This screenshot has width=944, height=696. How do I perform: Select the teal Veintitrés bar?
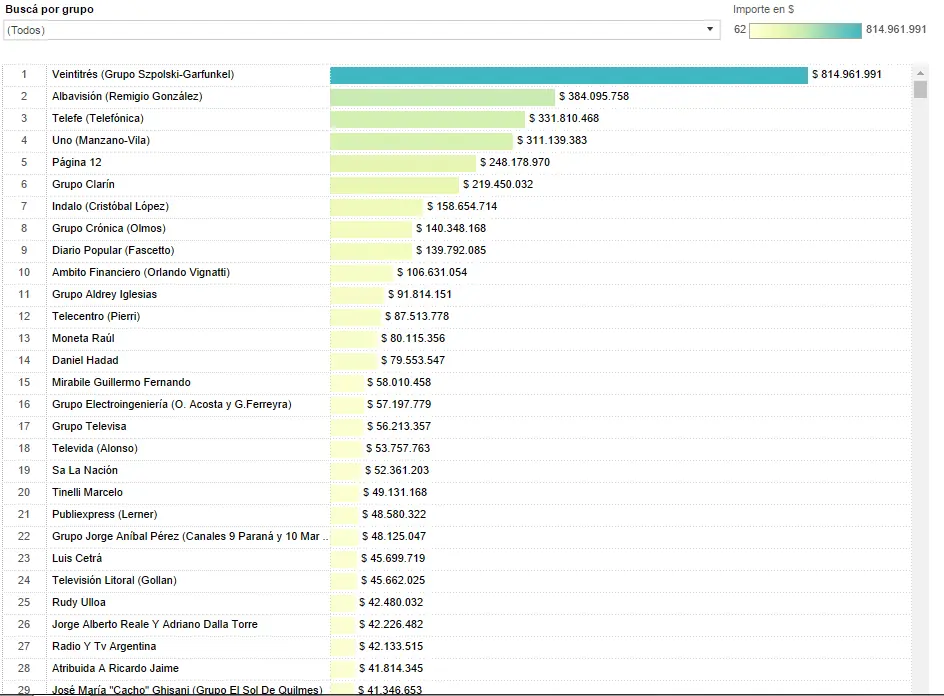568,75
